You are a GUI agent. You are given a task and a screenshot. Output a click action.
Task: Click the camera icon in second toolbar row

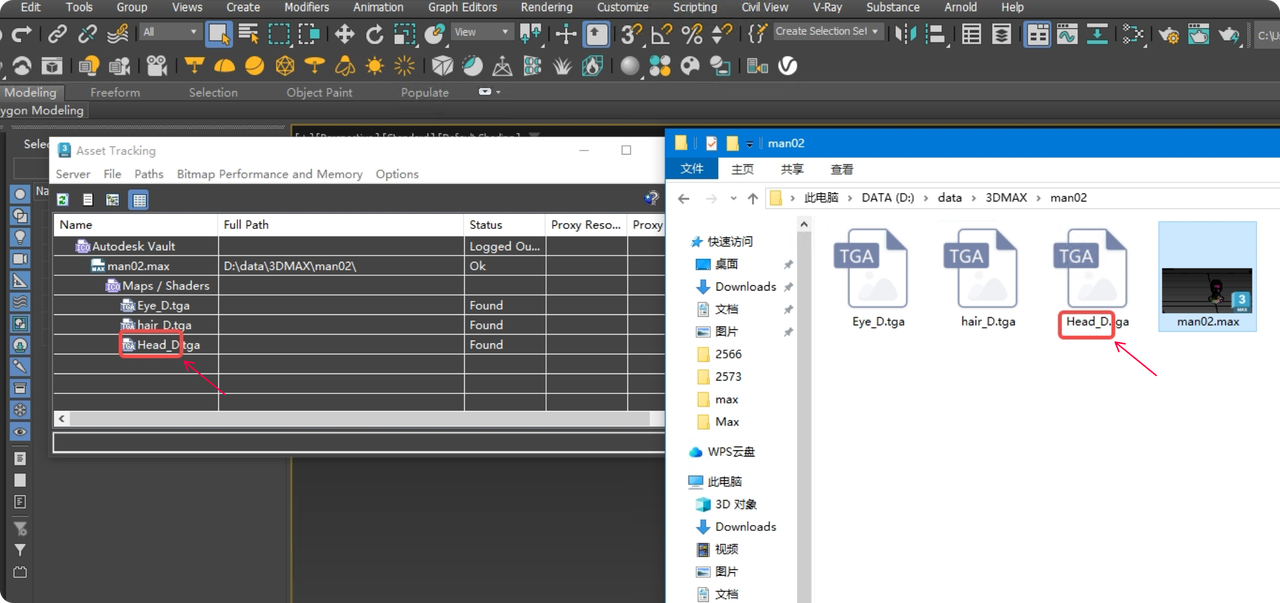tap(156, 66)
